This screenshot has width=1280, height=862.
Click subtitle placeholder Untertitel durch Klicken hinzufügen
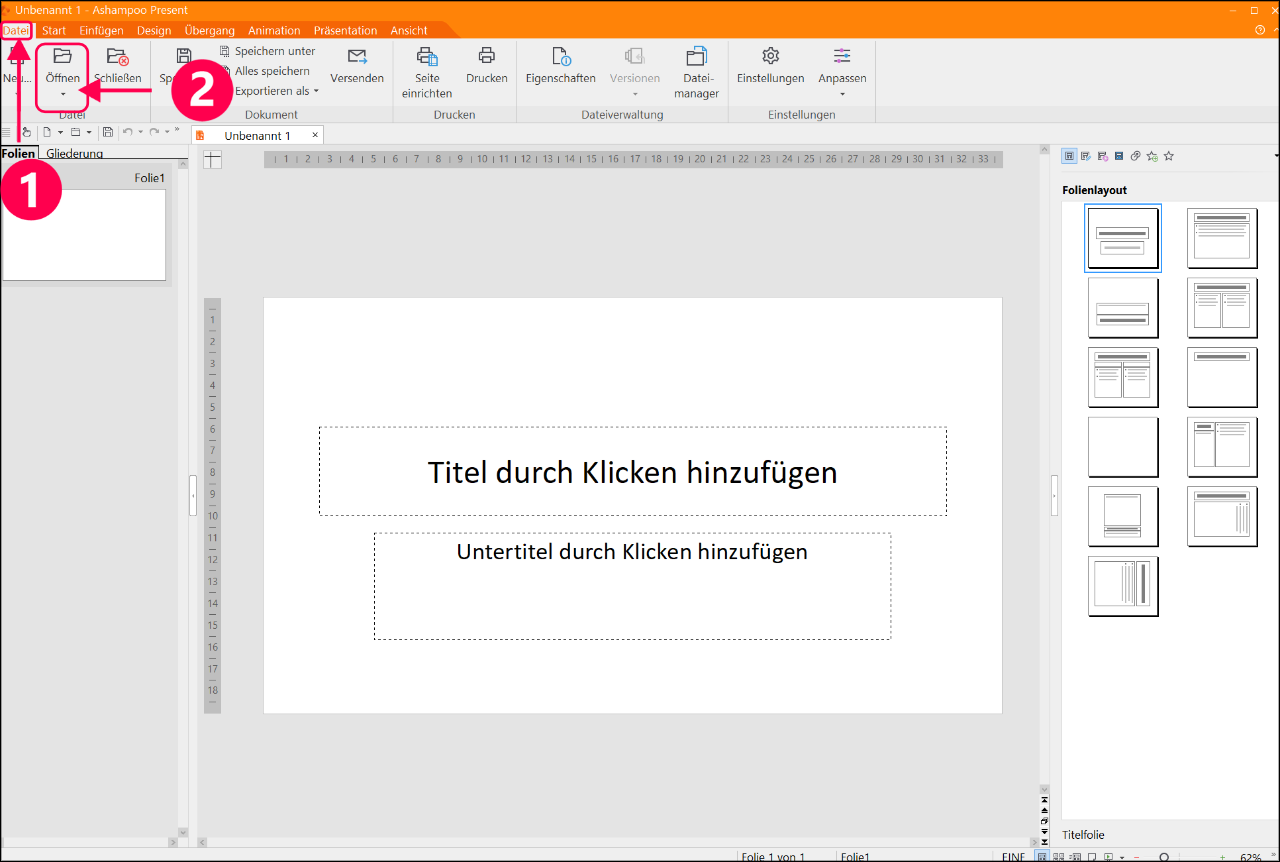633,586
